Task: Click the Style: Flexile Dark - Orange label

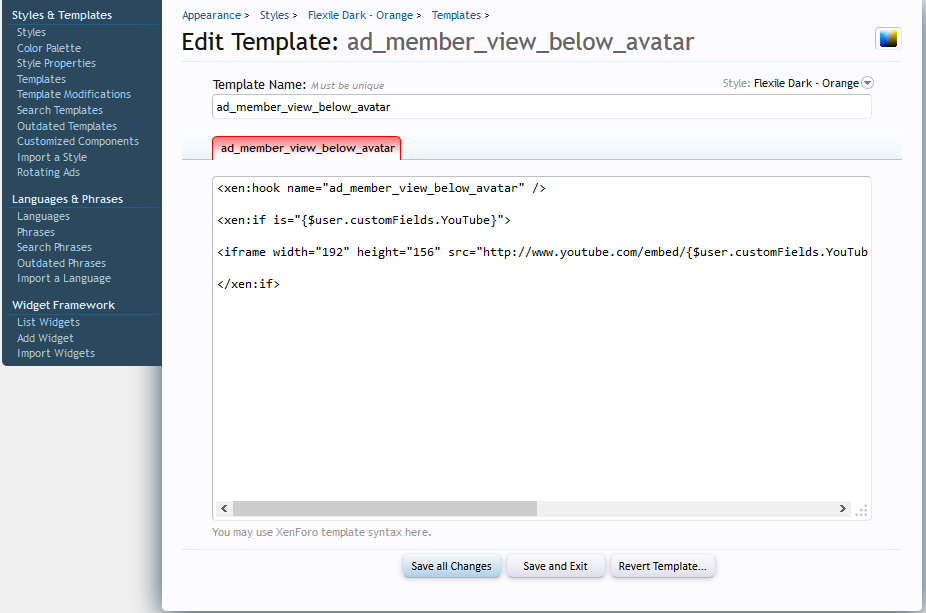Action: (790, 83)
